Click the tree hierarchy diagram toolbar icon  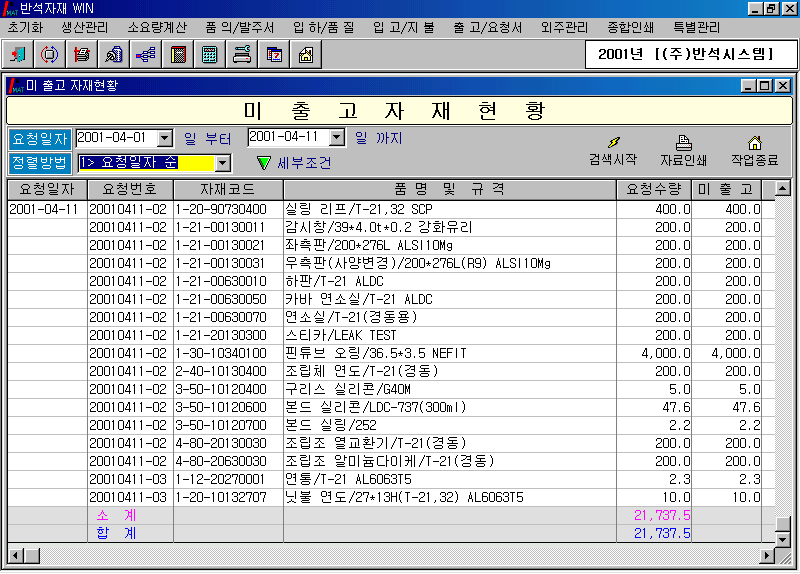[146, 55]
